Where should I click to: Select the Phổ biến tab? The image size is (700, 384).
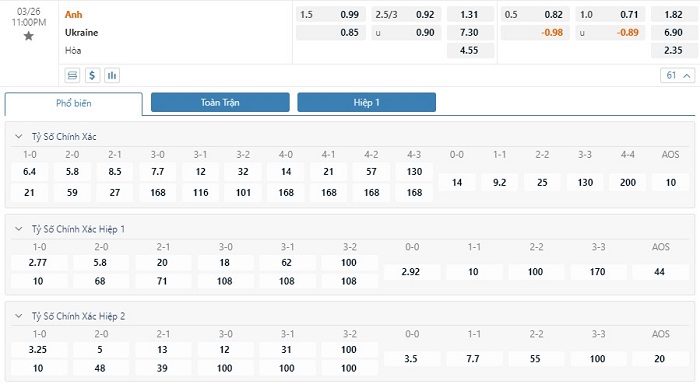point(74,104)
